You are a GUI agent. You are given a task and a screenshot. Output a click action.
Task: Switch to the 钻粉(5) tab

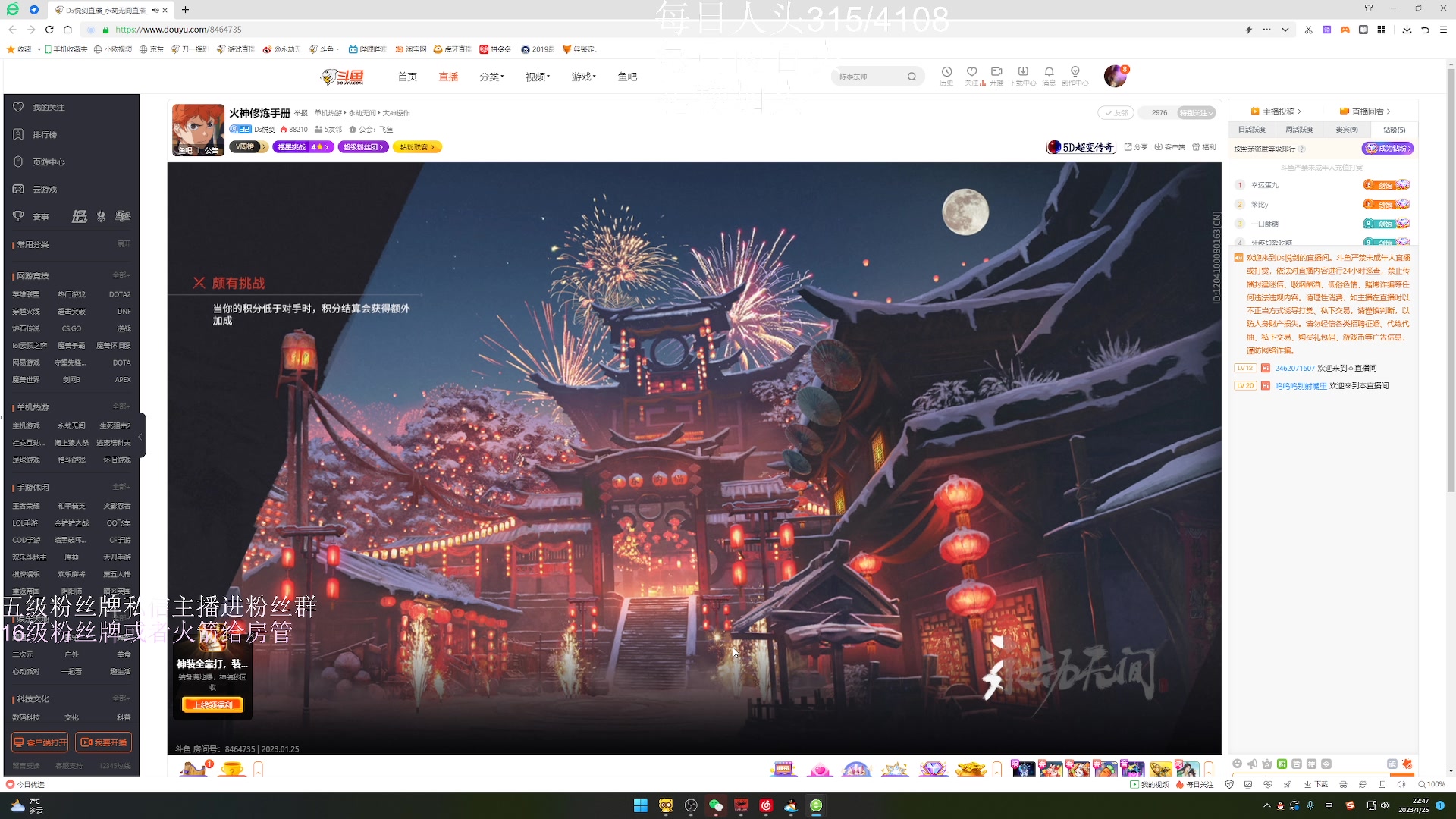coord(1394,129)
